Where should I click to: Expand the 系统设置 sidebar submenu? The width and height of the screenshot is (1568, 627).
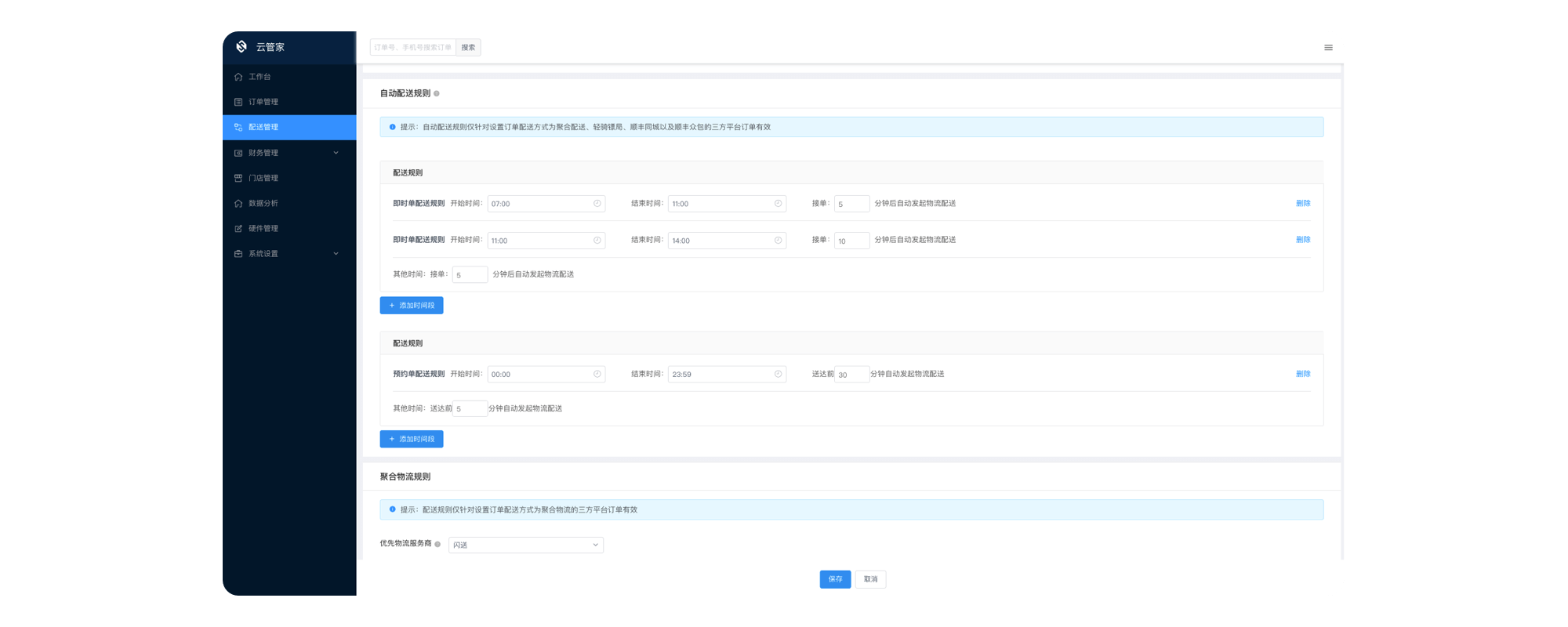click(336, 254)
